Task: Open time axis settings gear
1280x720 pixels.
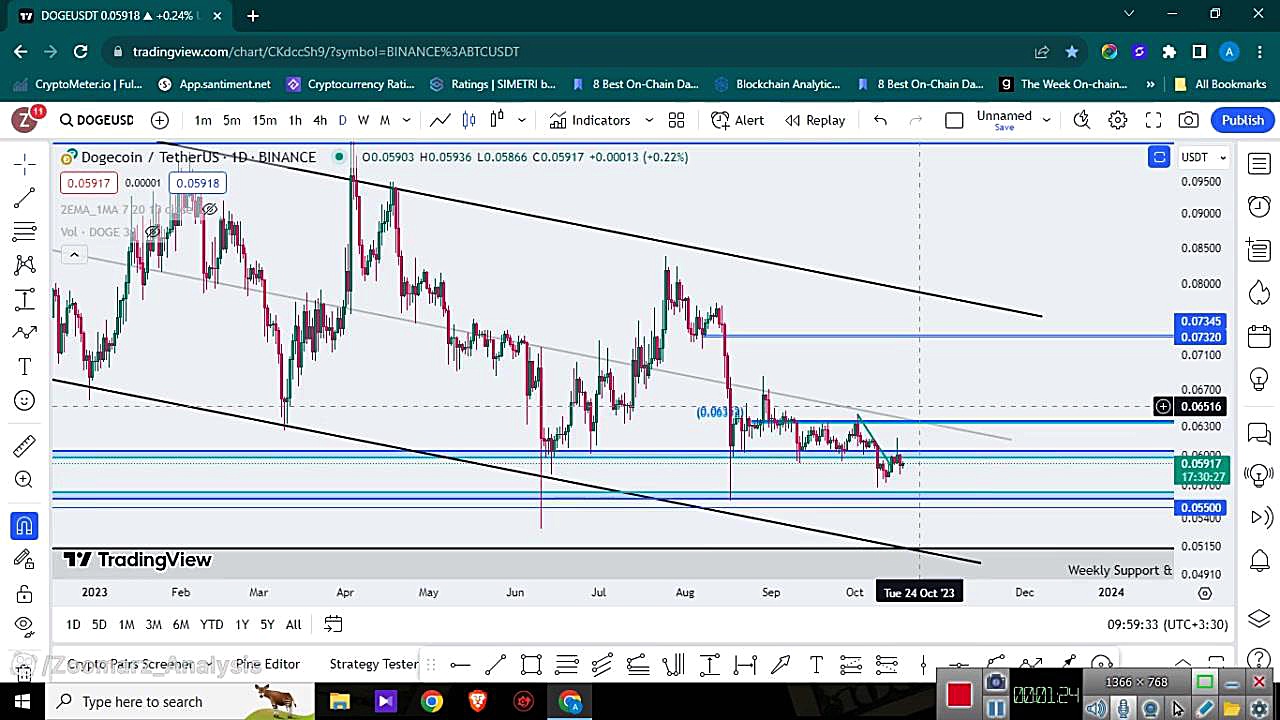Action: pos(1205,593)
